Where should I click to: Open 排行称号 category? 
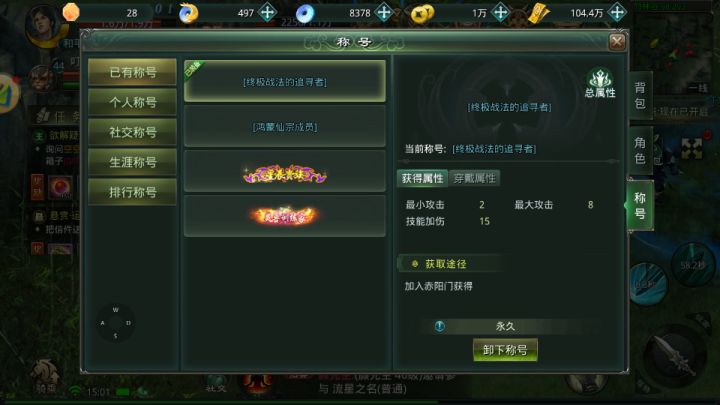pos(132,192)
